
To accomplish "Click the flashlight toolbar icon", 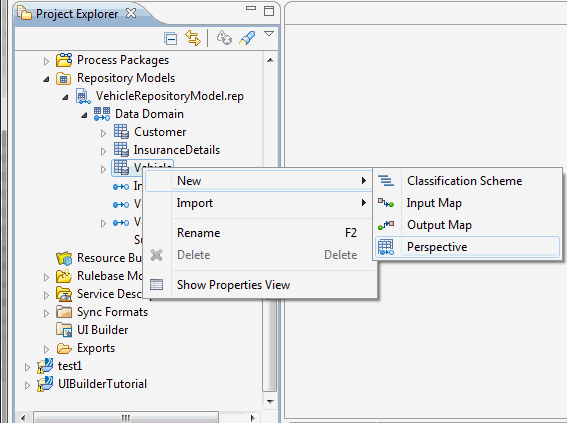I will pos(247,38).
